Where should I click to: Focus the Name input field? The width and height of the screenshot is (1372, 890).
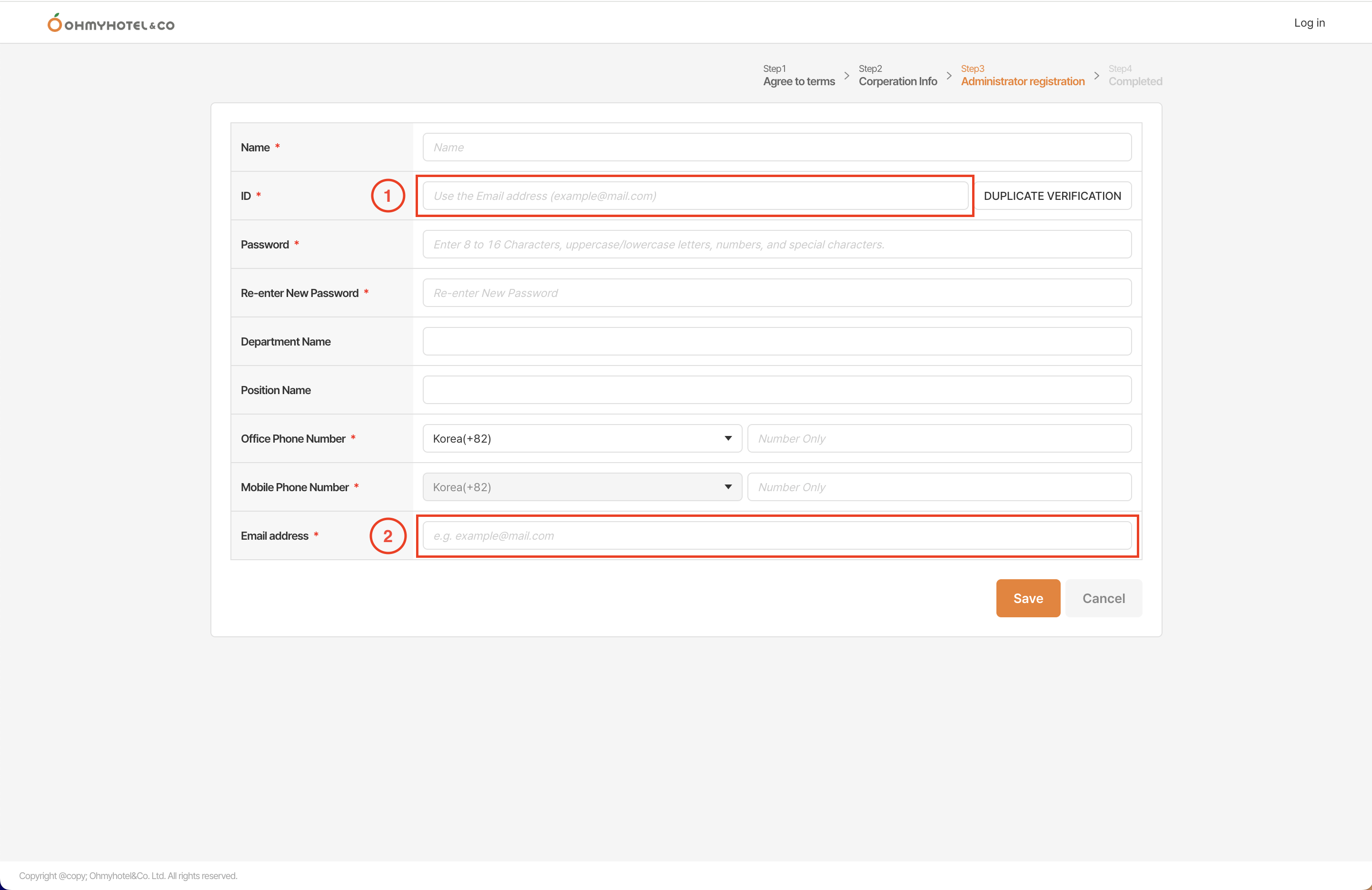pyautogui.click(x=776, y=148)
